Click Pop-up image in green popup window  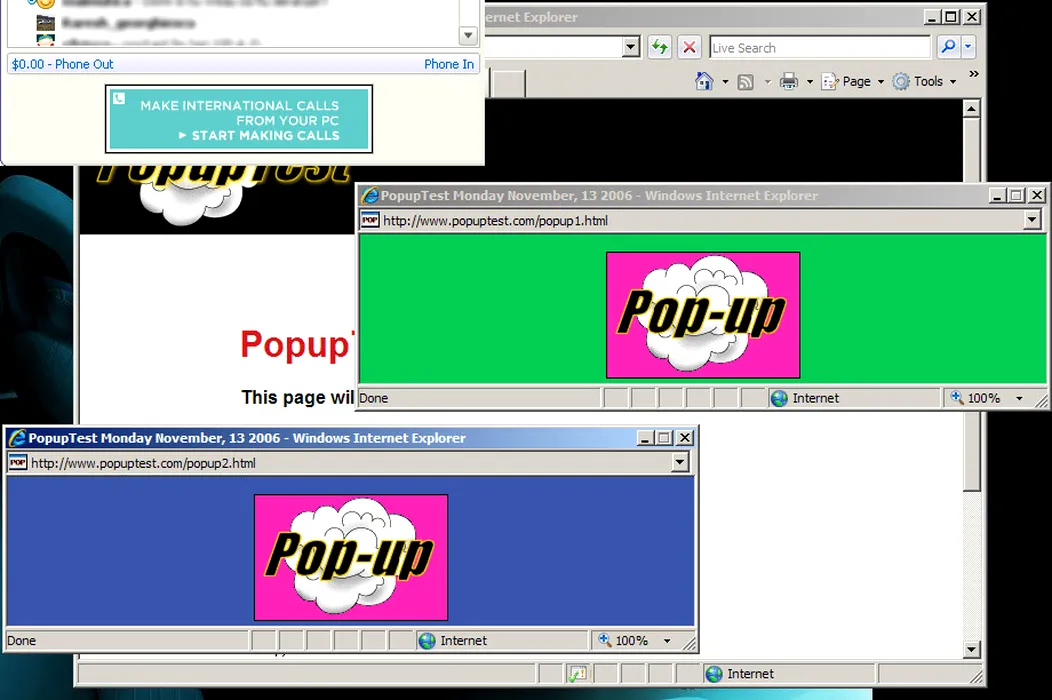click(x=703, y=315)
